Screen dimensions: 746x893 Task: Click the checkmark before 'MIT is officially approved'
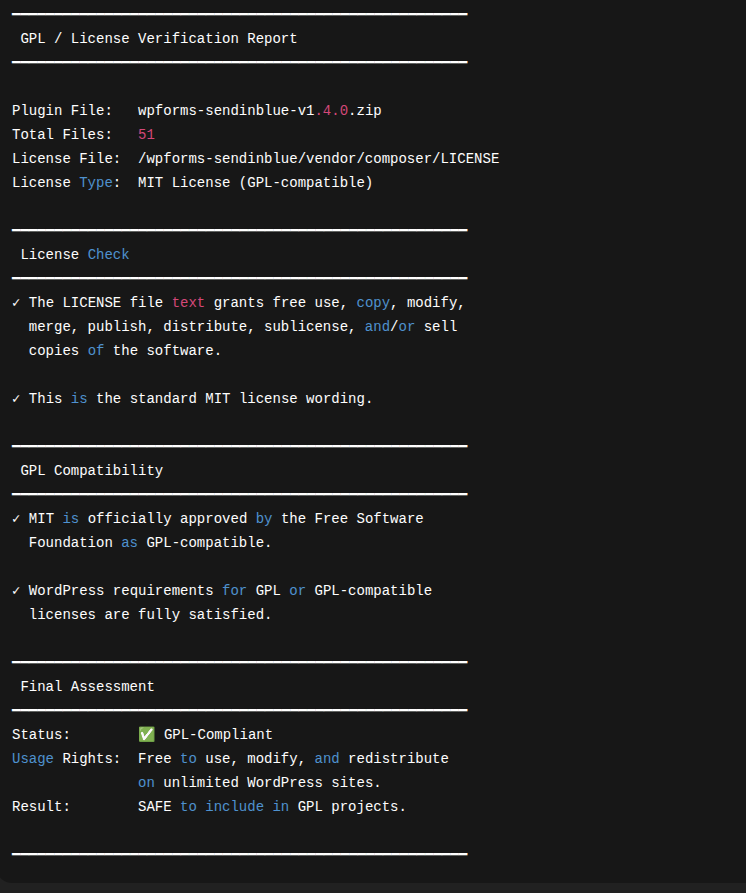click(16, 518)
